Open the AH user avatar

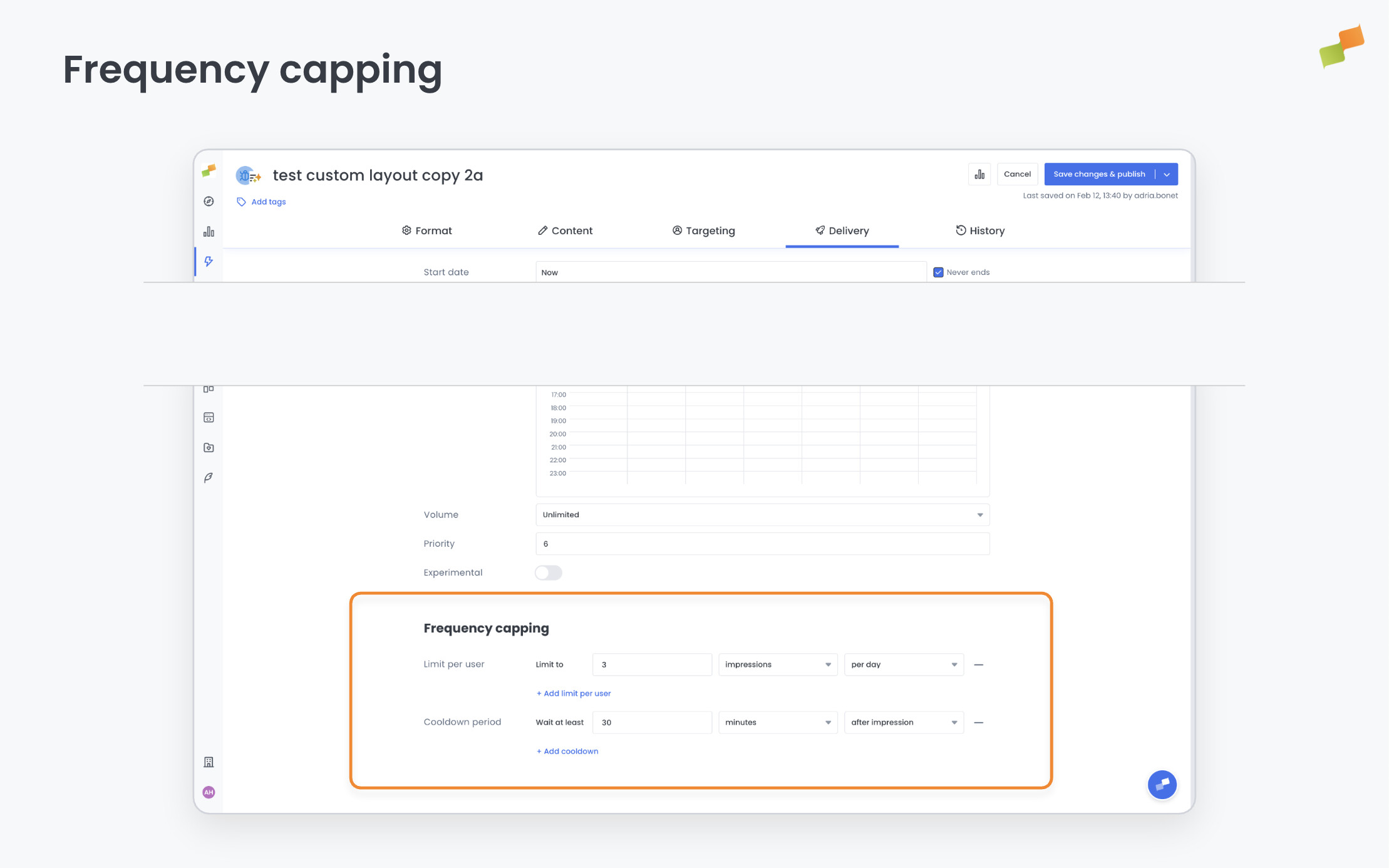coord(209,792)
